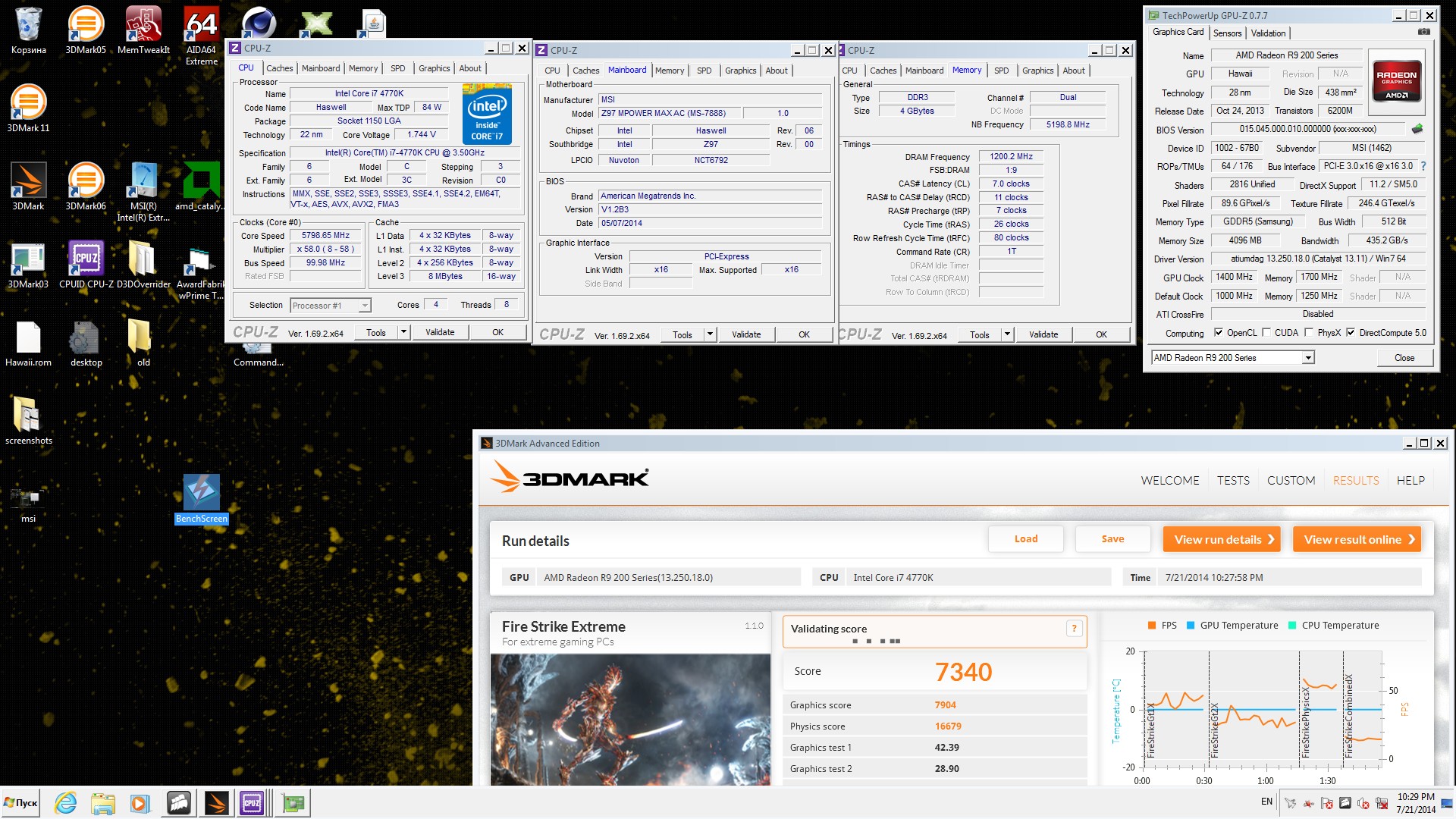Switch to GPU-Z on the taskbar
The image size is (1456, 819).
pos(293,803)
